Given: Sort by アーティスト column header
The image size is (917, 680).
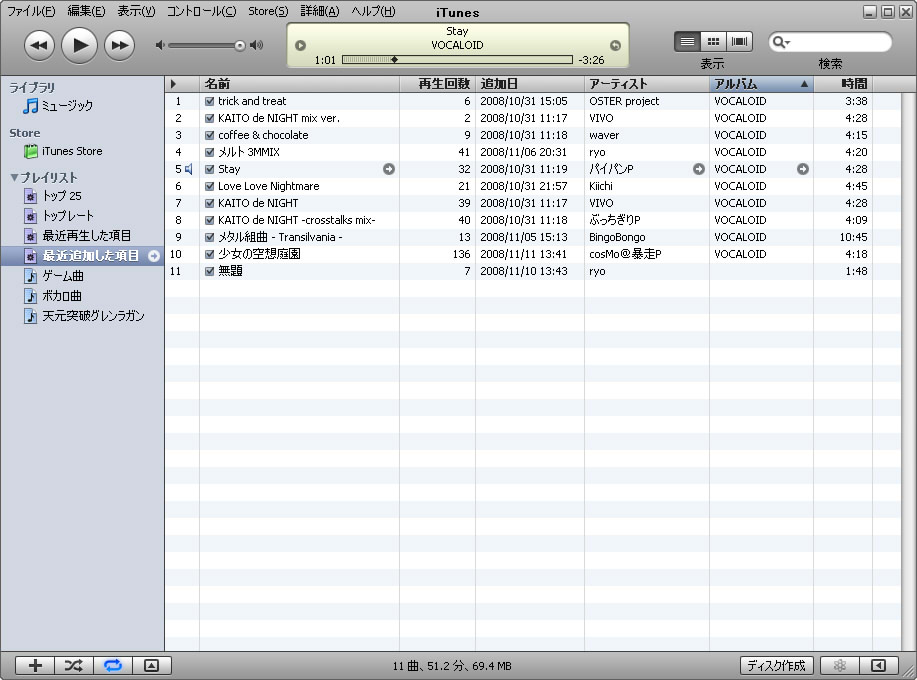Looking at the screenshot, I should (x=647, y=84).
